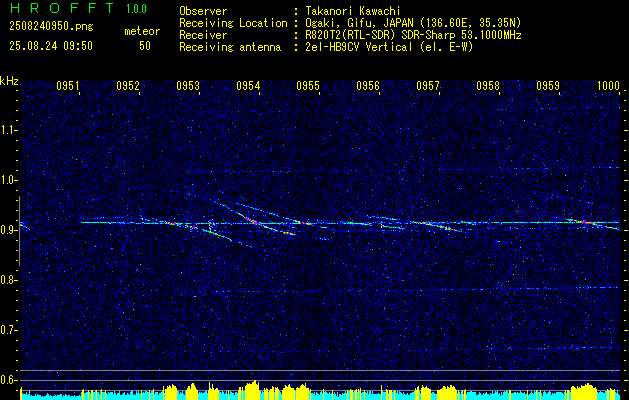Click the 'Receiving antenna' label
This screenshot has width=629, height=400.
230,47
